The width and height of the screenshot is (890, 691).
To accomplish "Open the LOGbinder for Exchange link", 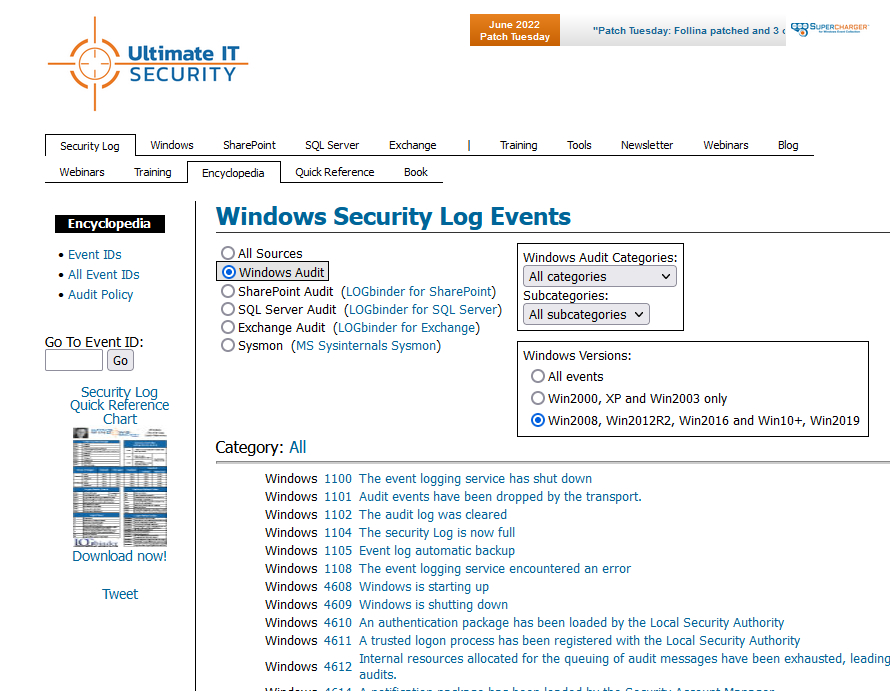I will click(406, 328).
